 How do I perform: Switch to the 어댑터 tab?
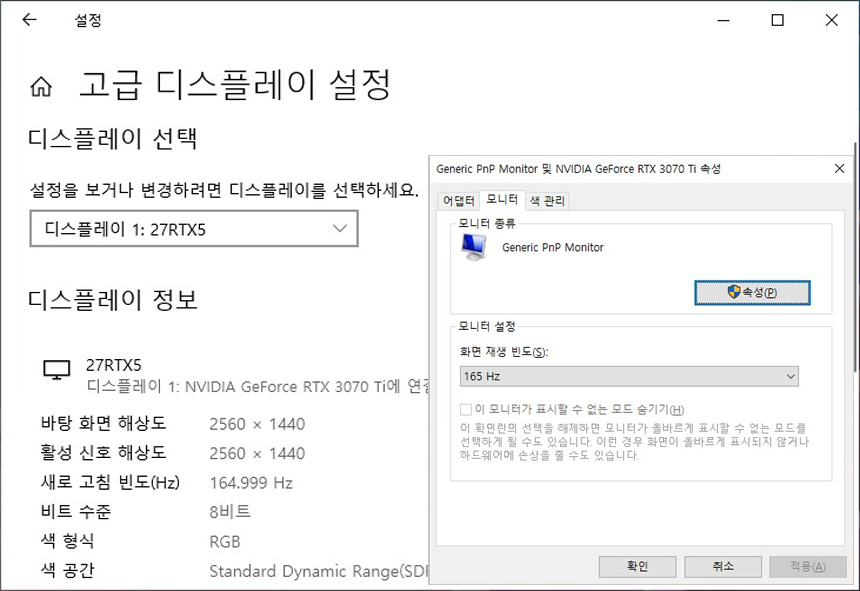[x=458, y=201]
